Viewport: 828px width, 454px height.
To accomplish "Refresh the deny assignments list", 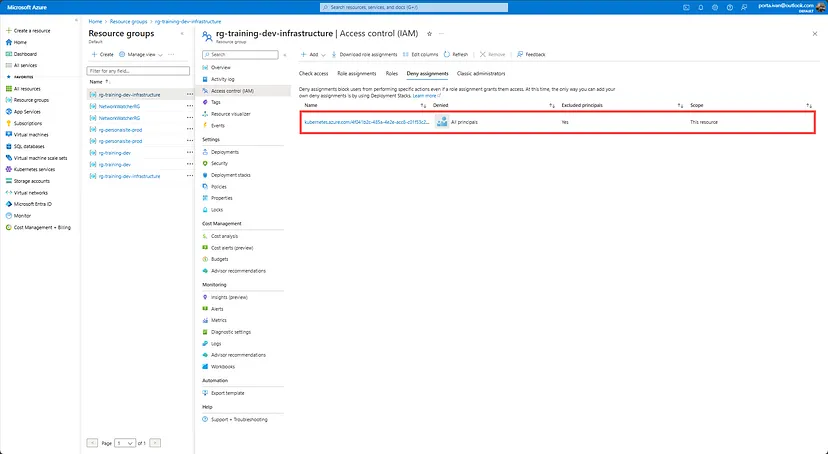I will click(x=456, y=54).
